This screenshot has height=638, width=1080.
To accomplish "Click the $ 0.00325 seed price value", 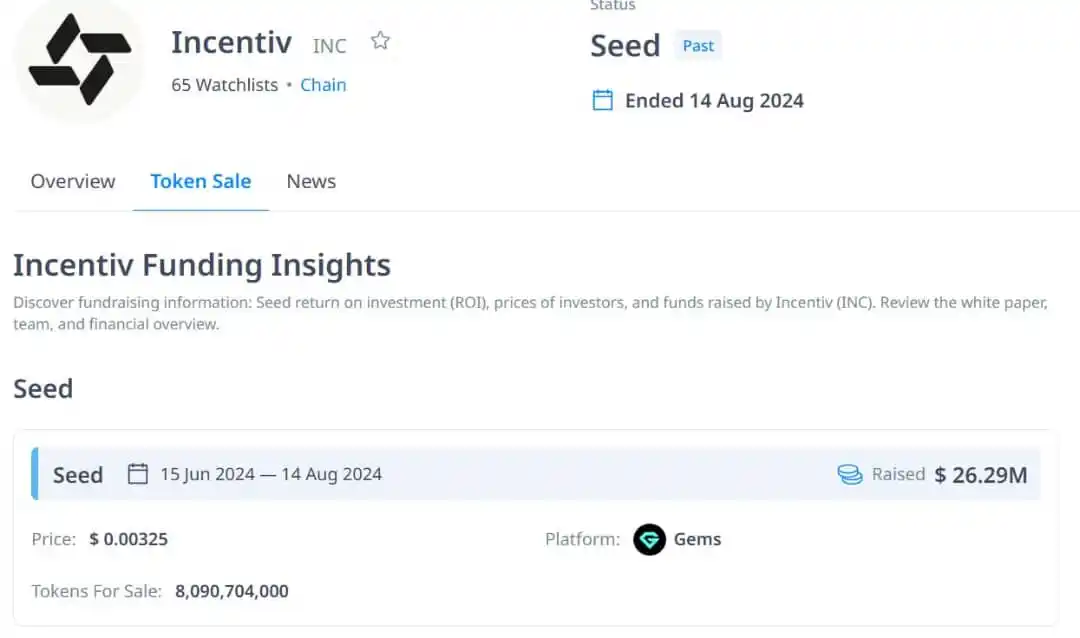I will coord(129,539).
